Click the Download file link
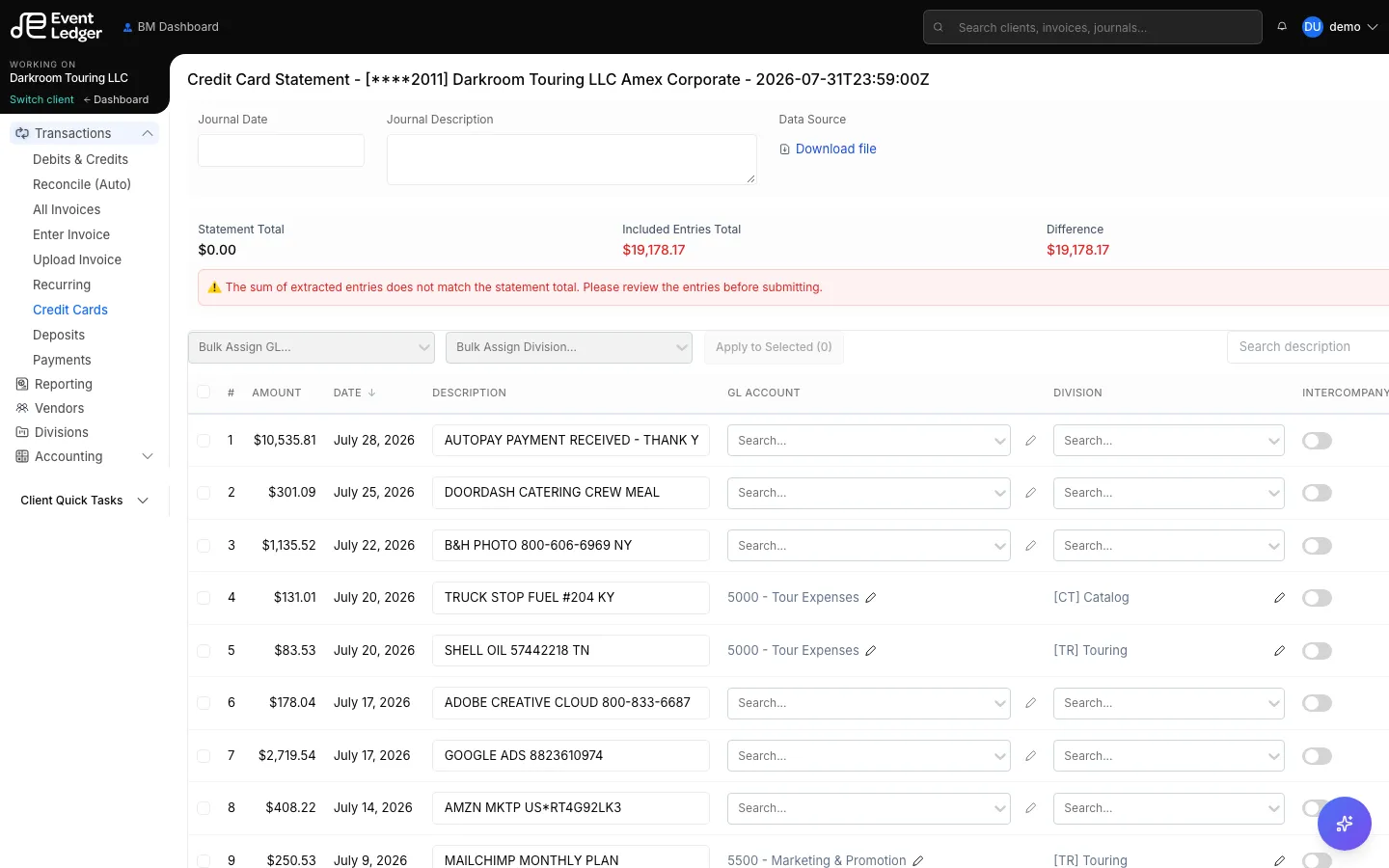 [835, 149]
